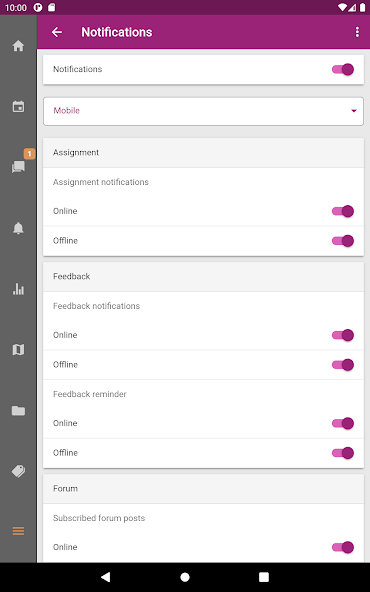Expand the Mobile dropdown selector
The height and width of the screenshot is (592, 370).
[204, 111]
